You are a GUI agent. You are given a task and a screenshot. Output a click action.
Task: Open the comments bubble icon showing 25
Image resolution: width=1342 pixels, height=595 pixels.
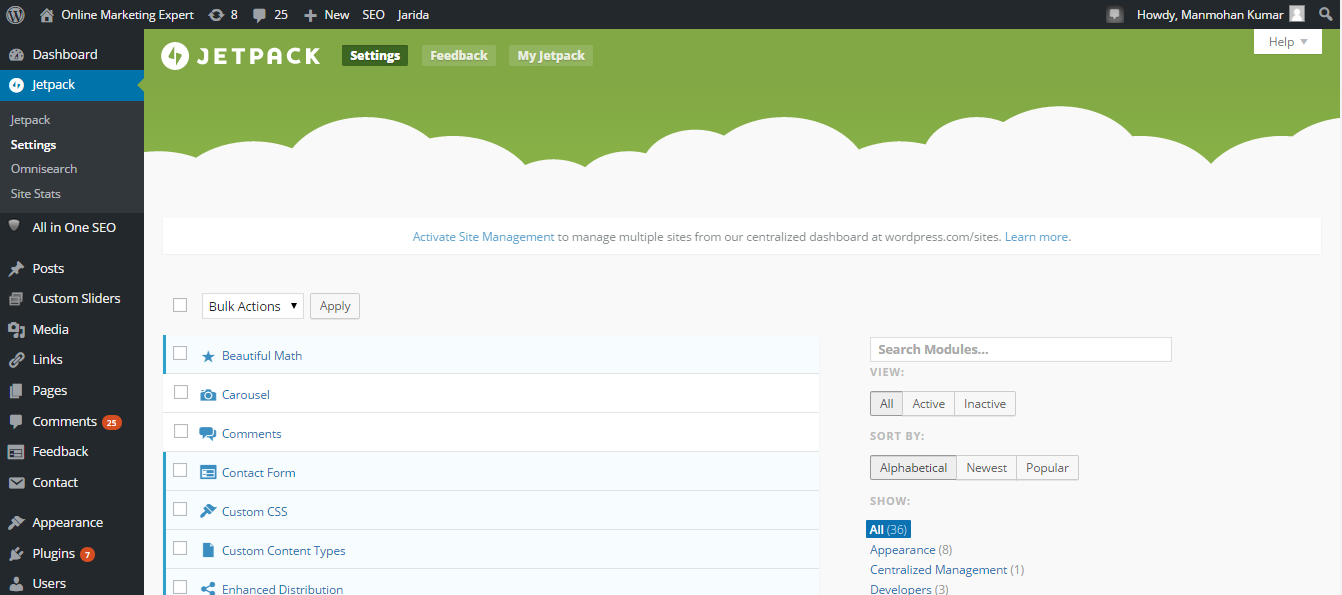(x=260, y=15)
